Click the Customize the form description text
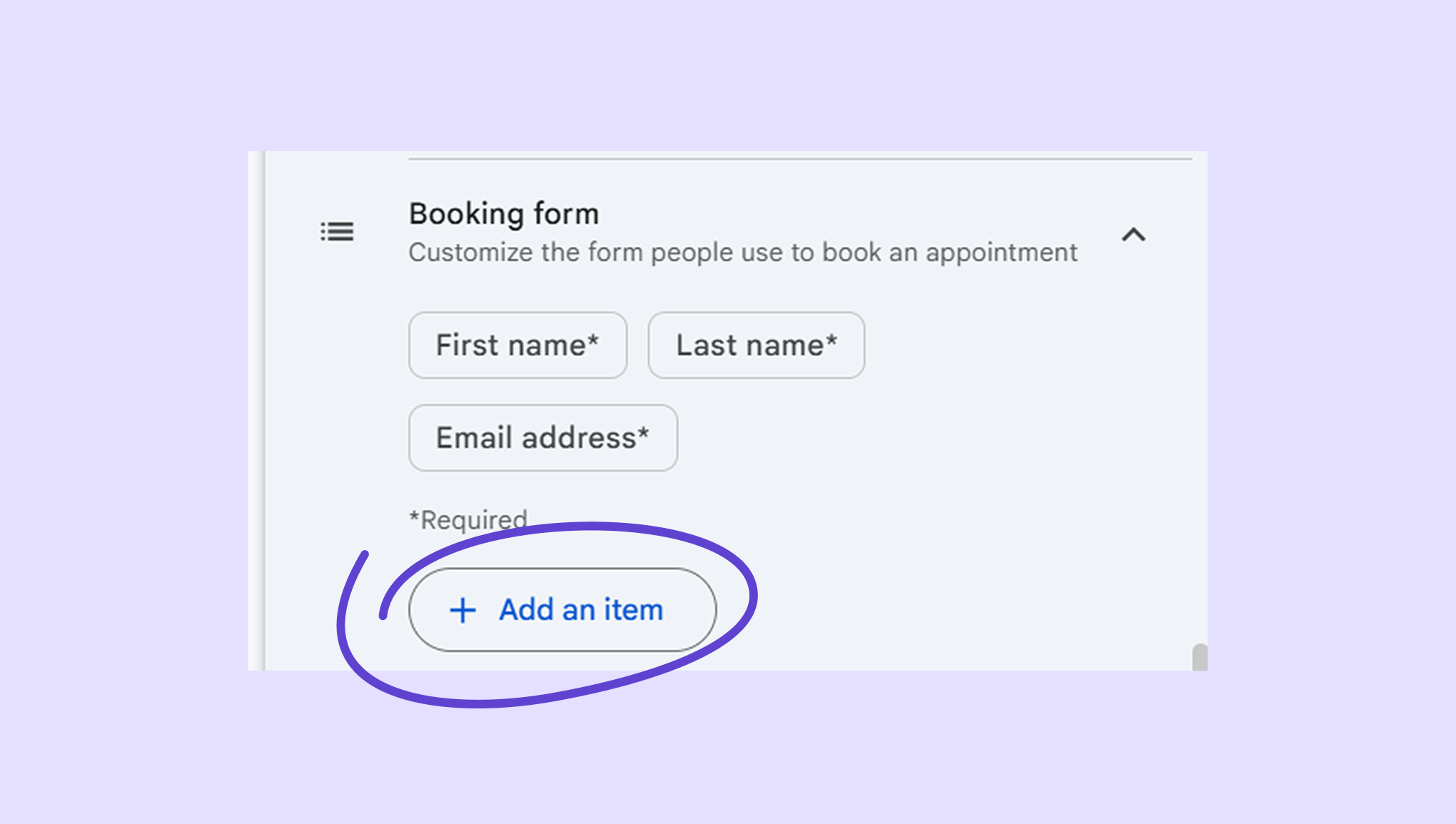This screenshot has width=1456, height=824. (742, 253)
